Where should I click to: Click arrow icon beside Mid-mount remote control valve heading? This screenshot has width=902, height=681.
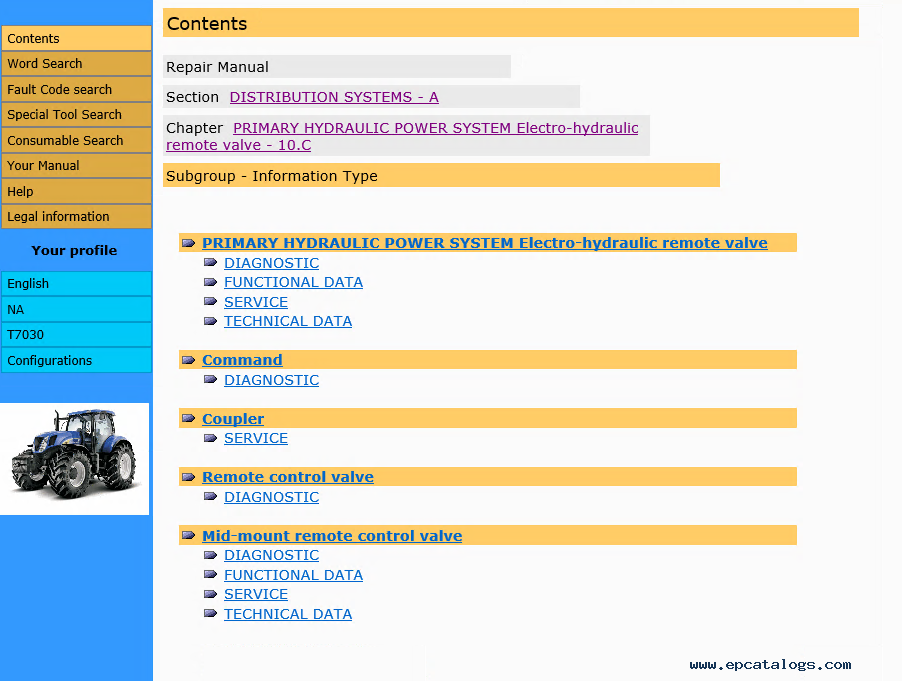(188, 535)
